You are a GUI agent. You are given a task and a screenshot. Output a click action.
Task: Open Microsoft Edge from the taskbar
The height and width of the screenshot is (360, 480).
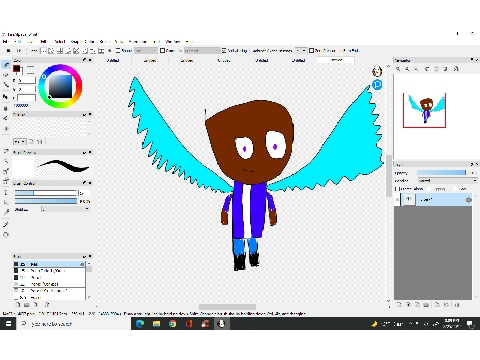(140, 323)
